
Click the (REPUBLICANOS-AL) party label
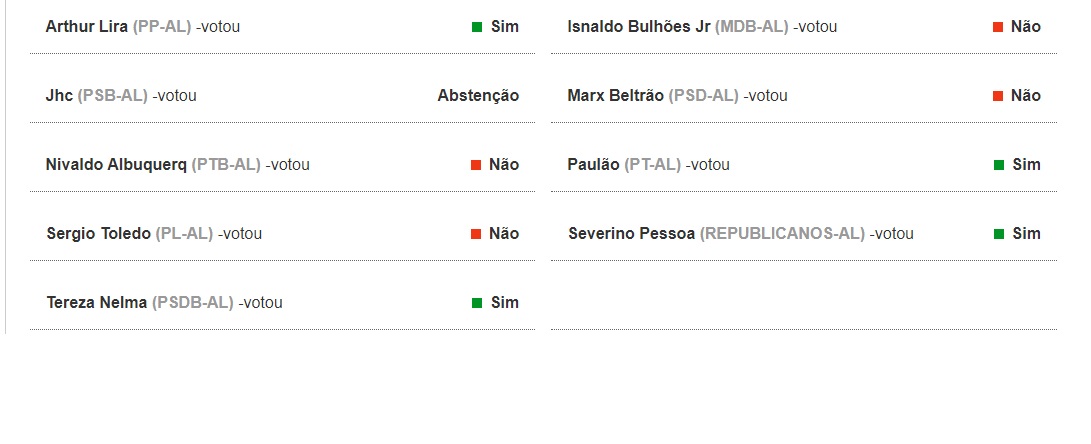click(x=782, y=234)
